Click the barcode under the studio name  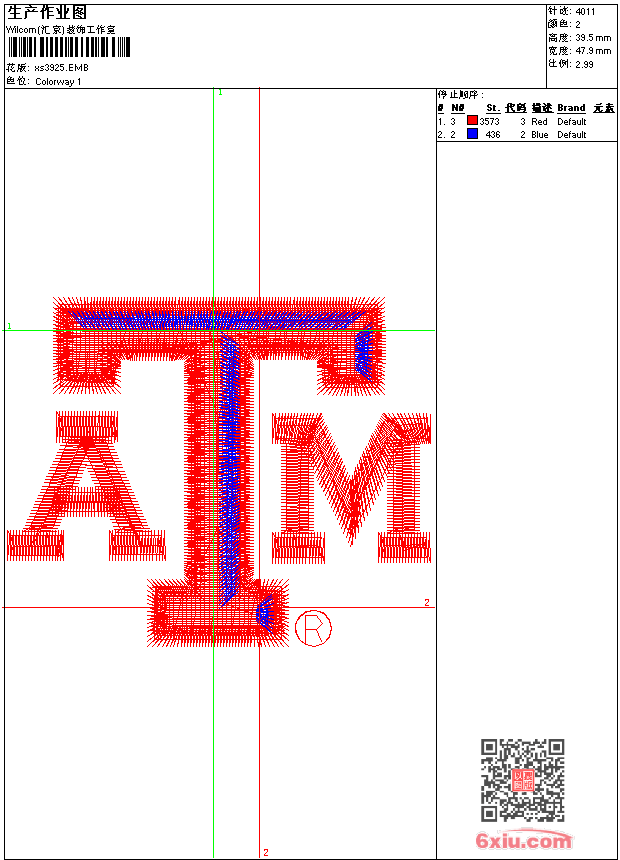point(69,47)
